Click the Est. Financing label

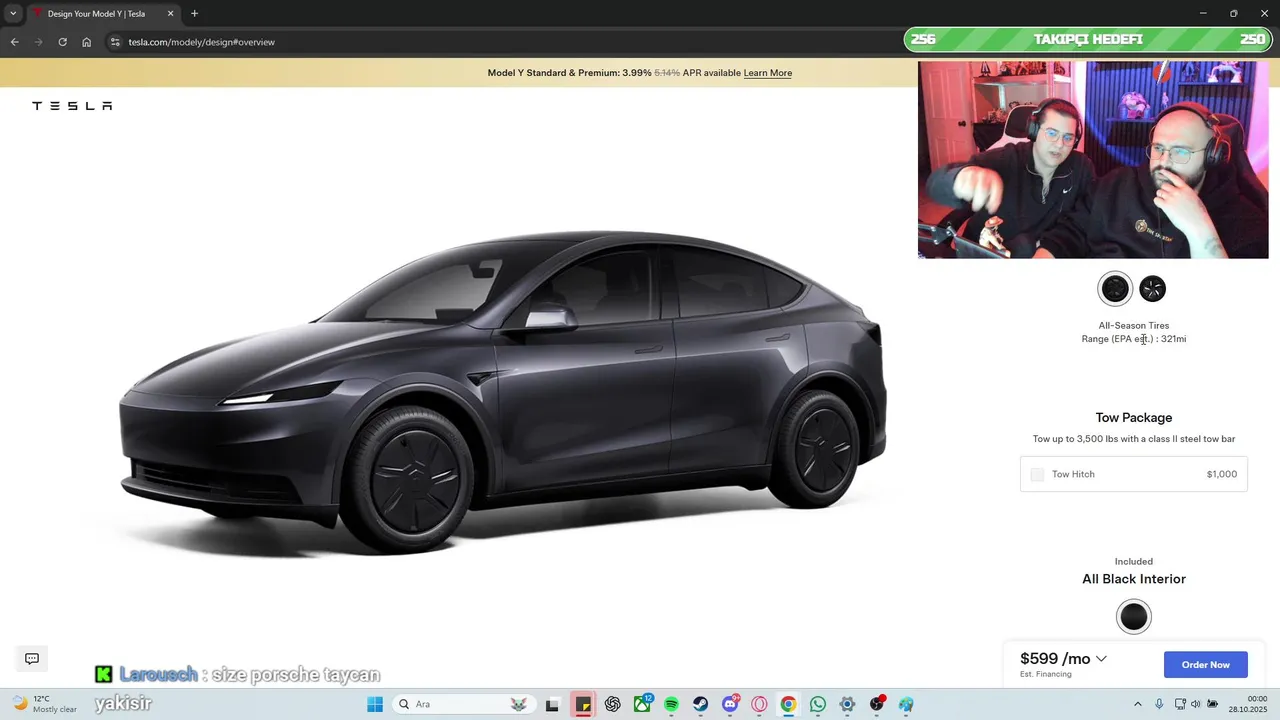1046,674
